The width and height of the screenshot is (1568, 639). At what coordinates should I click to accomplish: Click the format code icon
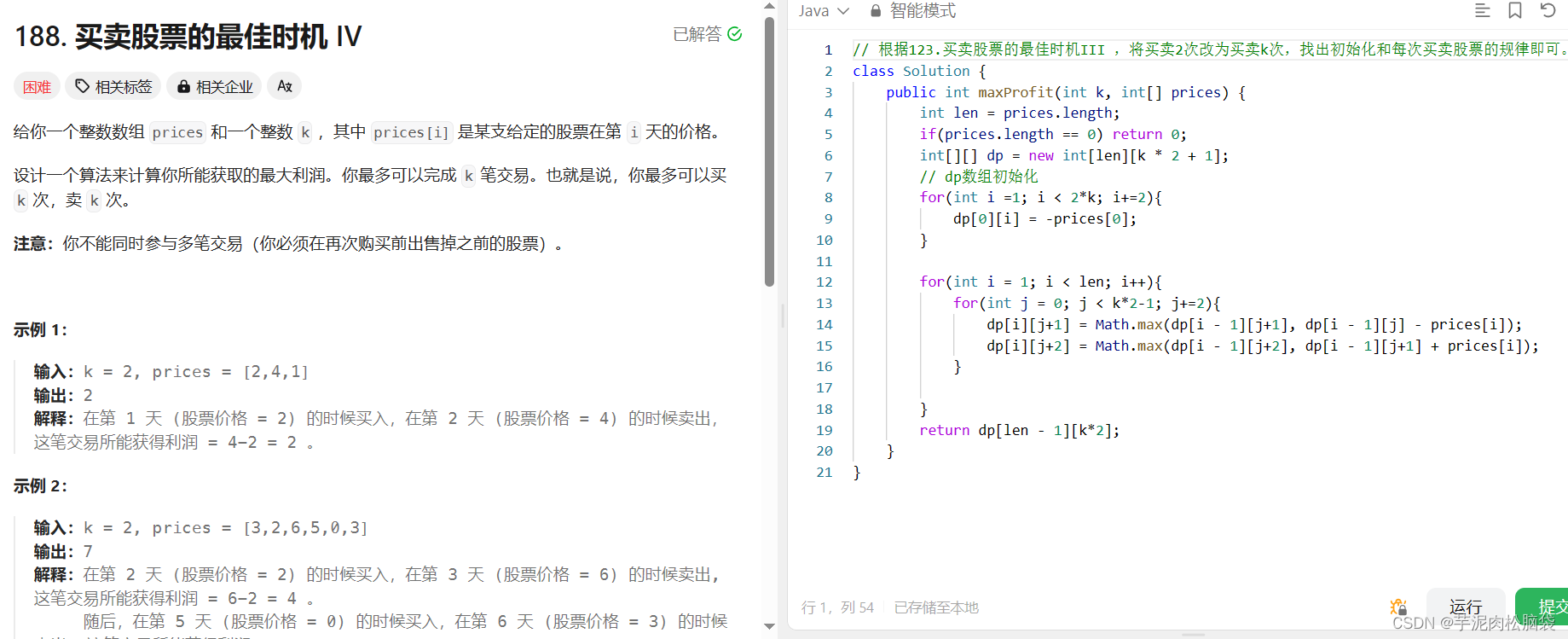[1483, 10]
